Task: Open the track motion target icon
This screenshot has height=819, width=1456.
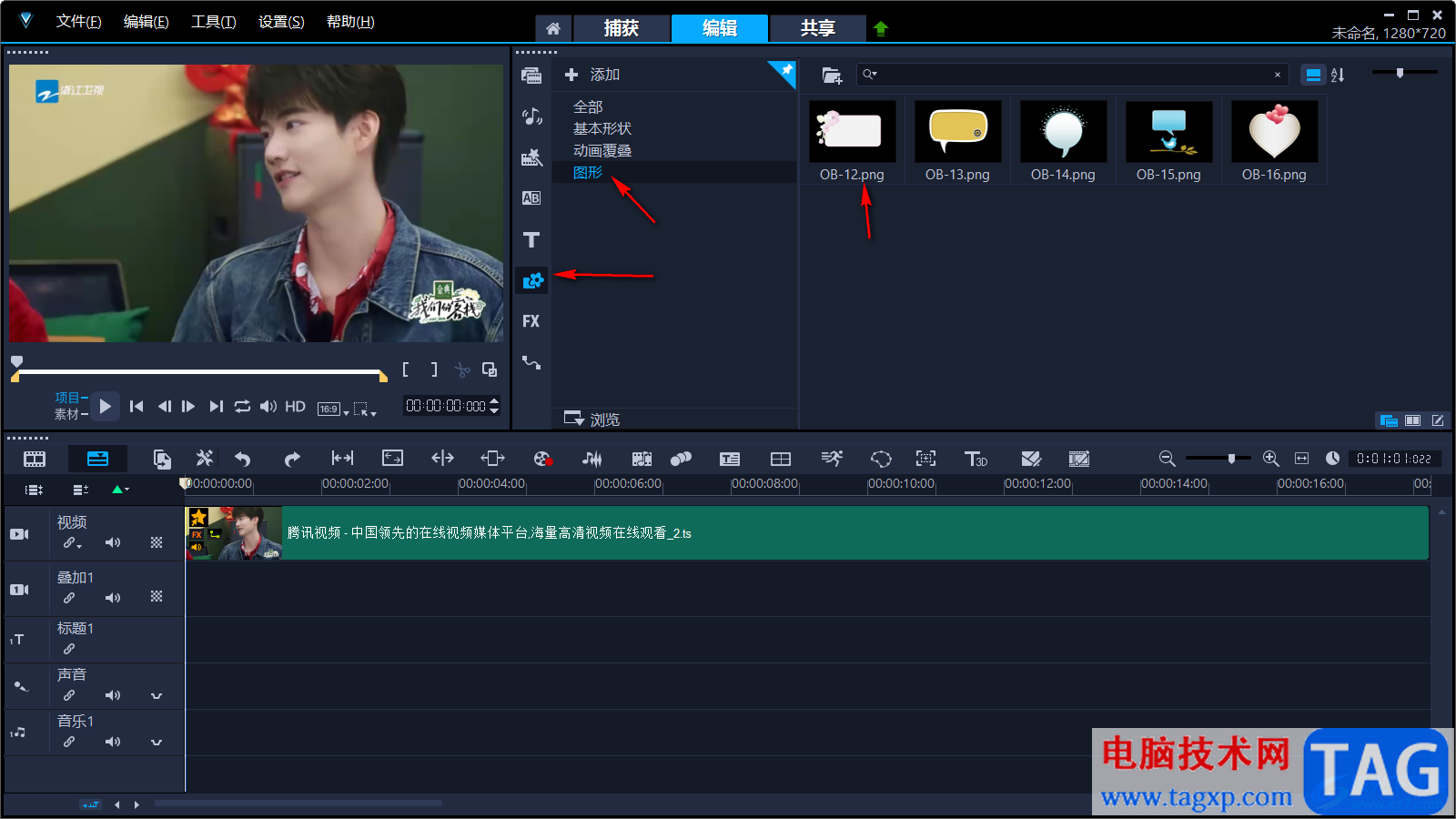Action: [x=925, y=459]
